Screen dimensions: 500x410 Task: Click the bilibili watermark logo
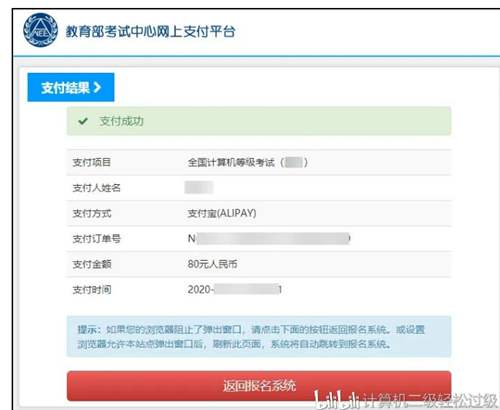pos(337,399)
